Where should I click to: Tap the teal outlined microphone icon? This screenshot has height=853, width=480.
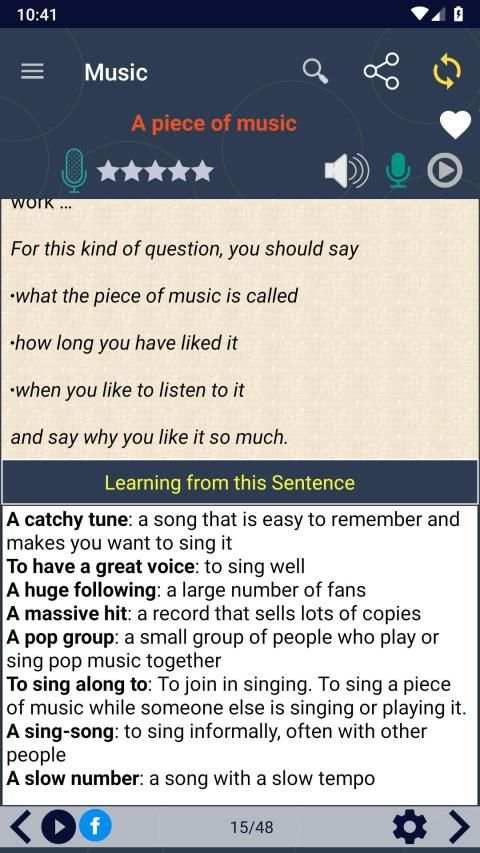pos(74,171)
